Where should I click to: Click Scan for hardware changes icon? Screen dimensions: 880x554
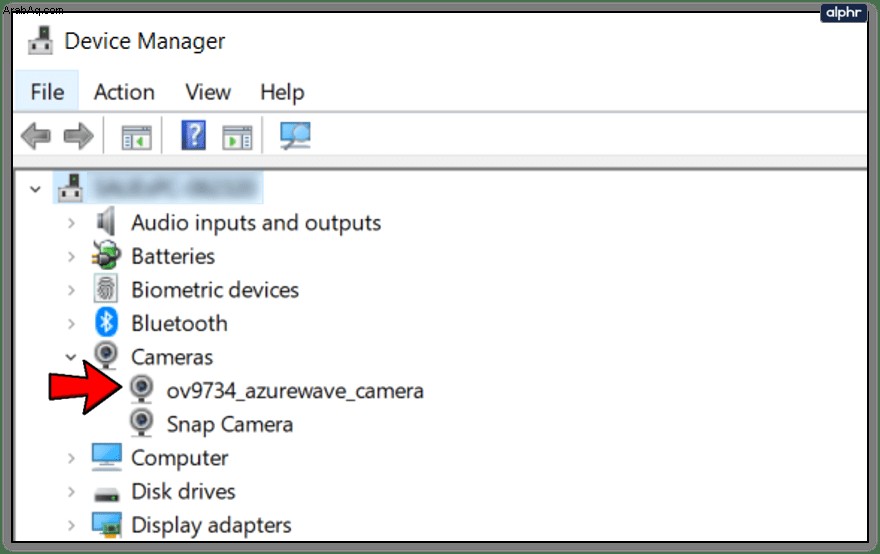pyautogui.click(x=295, y=136)
